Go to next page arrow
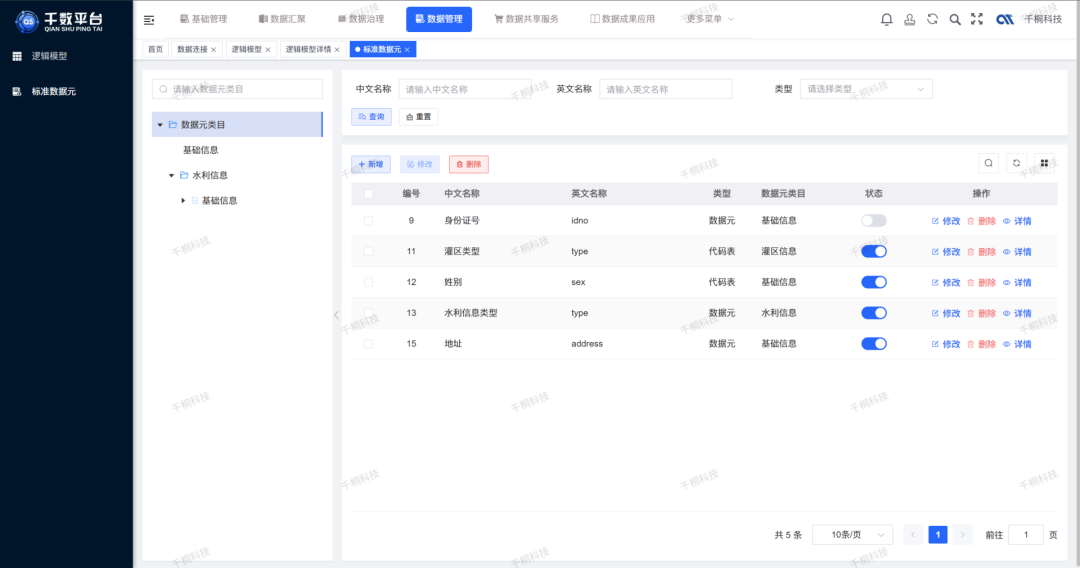 pyautogui.click(x=962, y=535)
